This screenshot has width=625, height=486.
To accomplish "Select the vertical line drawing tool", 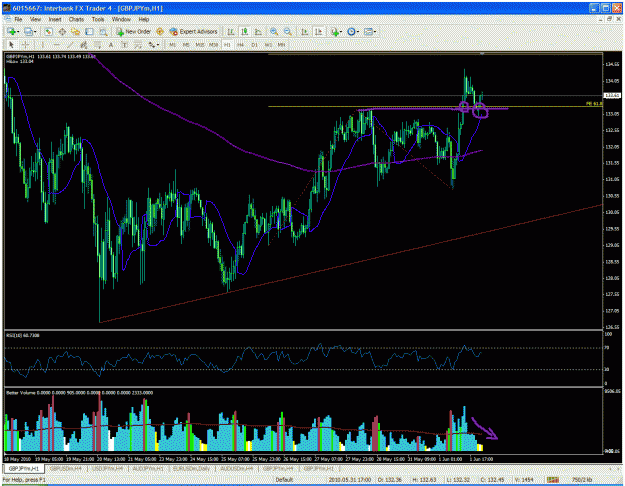I will [43, 45].
